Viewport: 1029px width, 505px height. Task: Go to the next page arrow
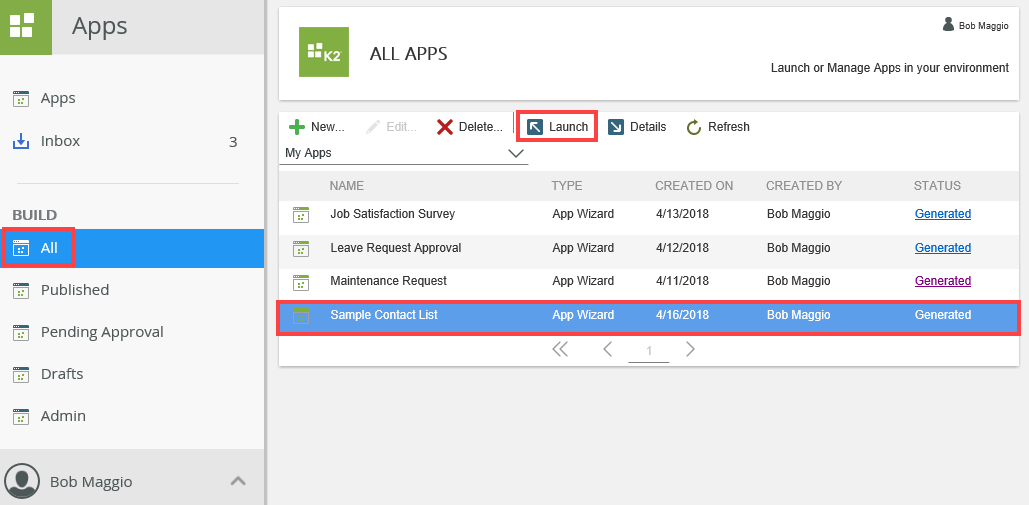pos(690,349)
